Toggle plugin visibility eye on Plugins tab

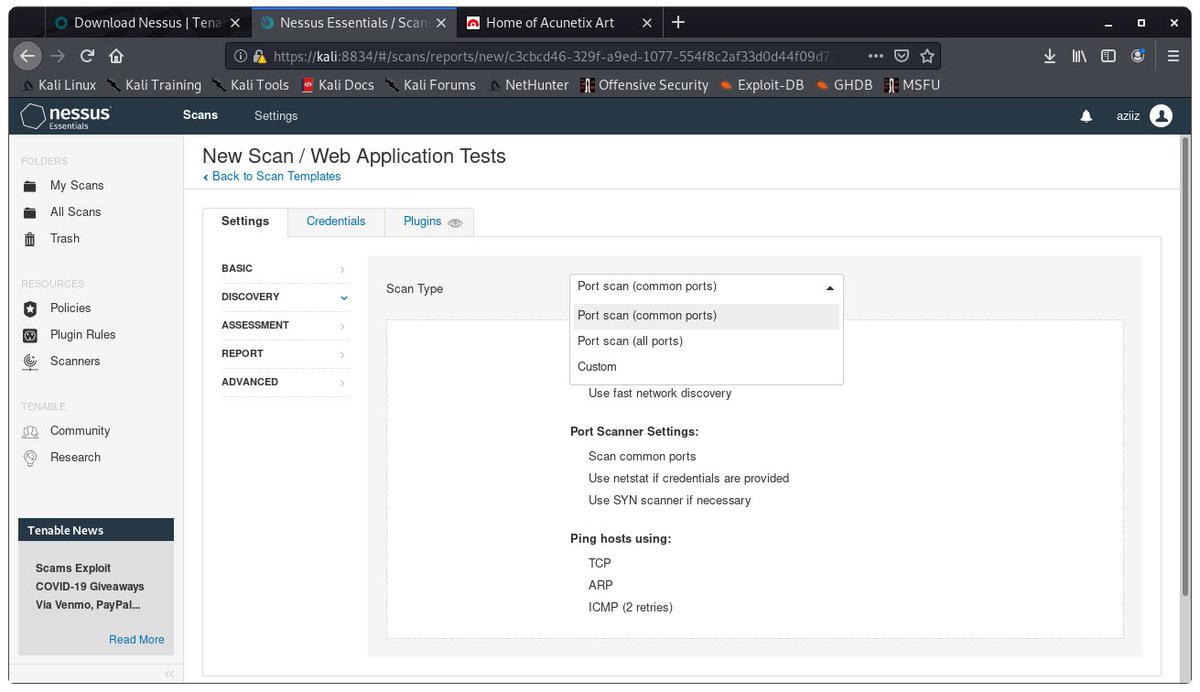pyautogui.click(x=455, y=223)
